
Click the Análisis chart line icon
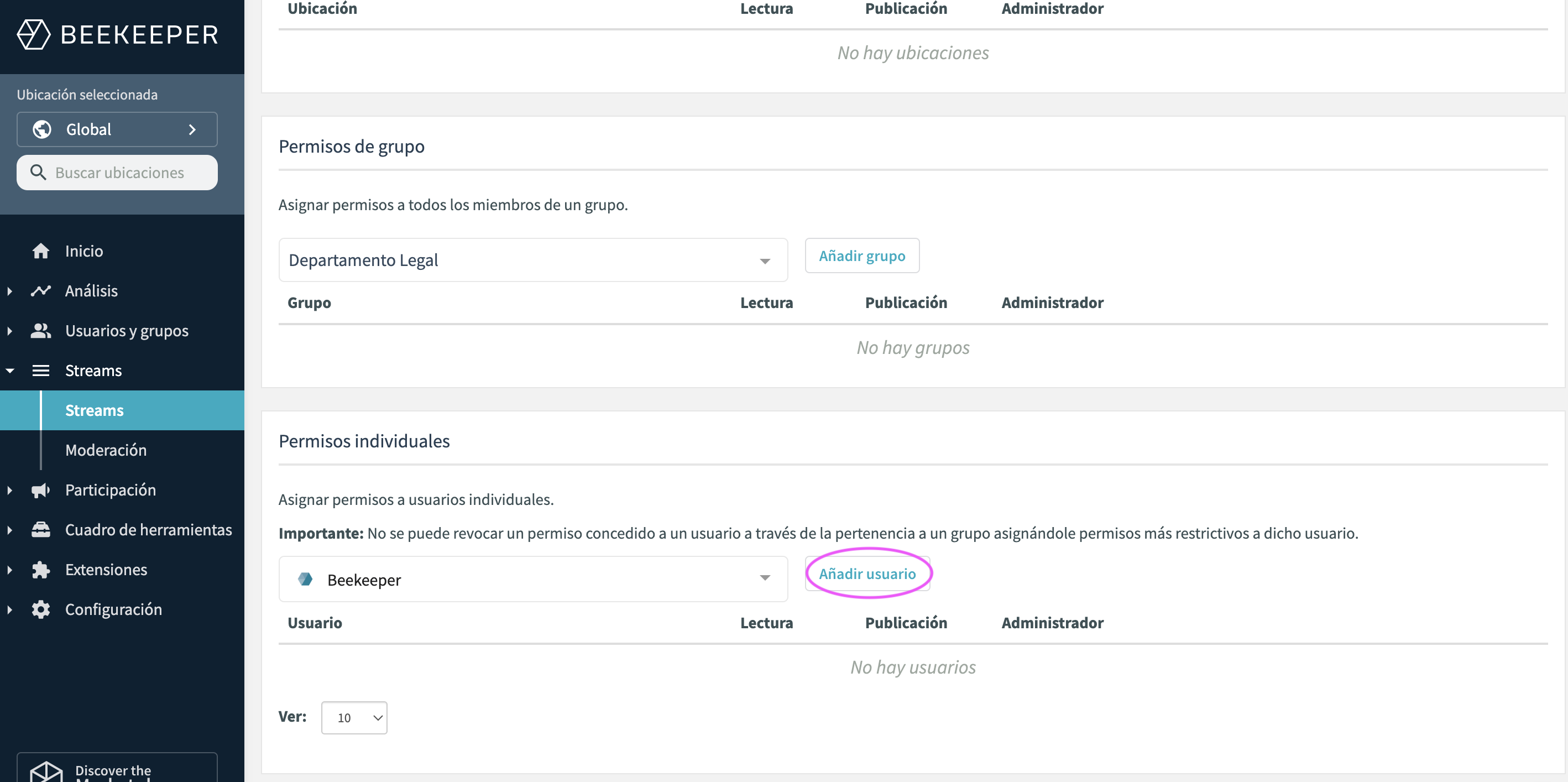coord(41,290)
